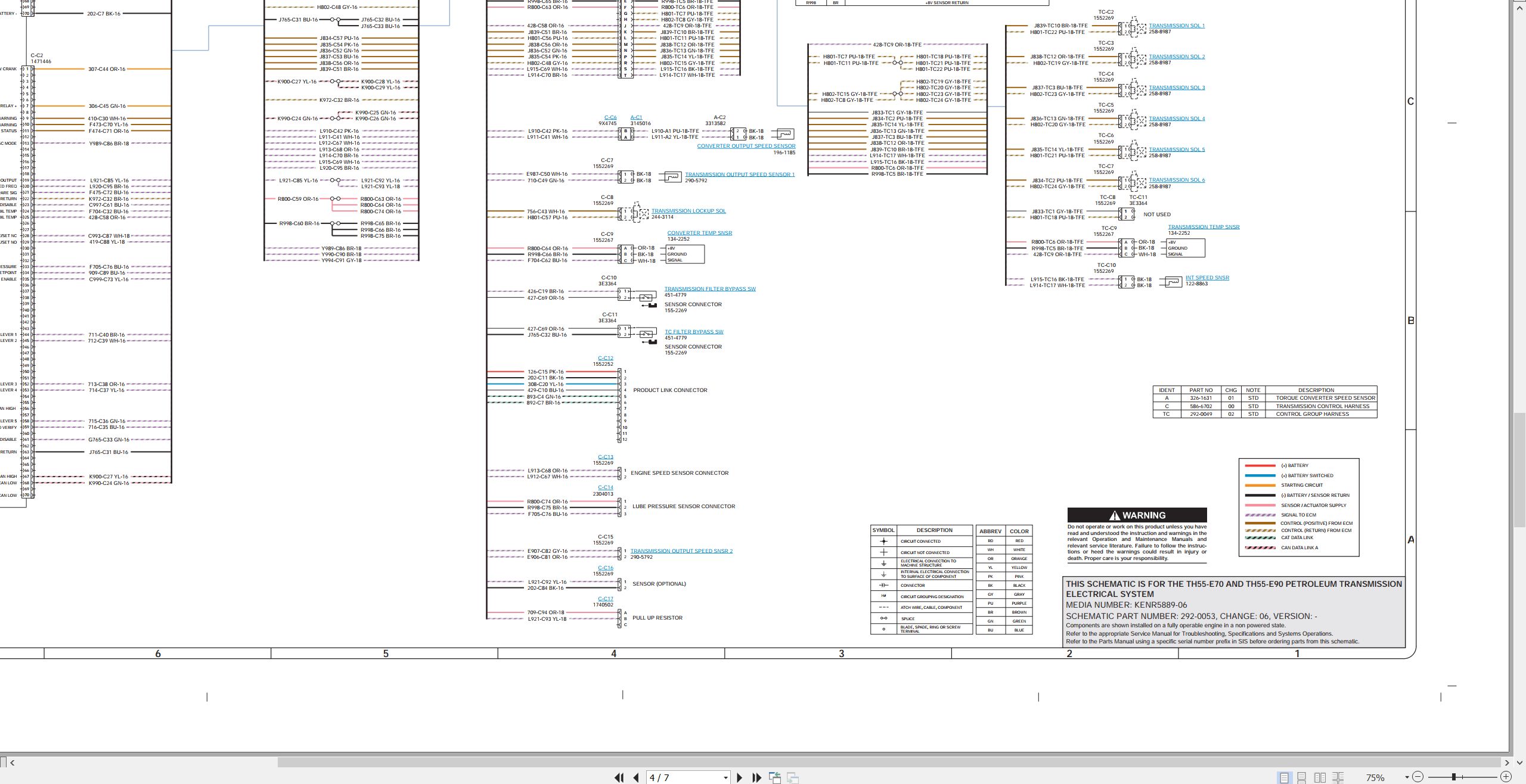Click the zoom slider handle
1526x784 pixels.
(1454, 777)
